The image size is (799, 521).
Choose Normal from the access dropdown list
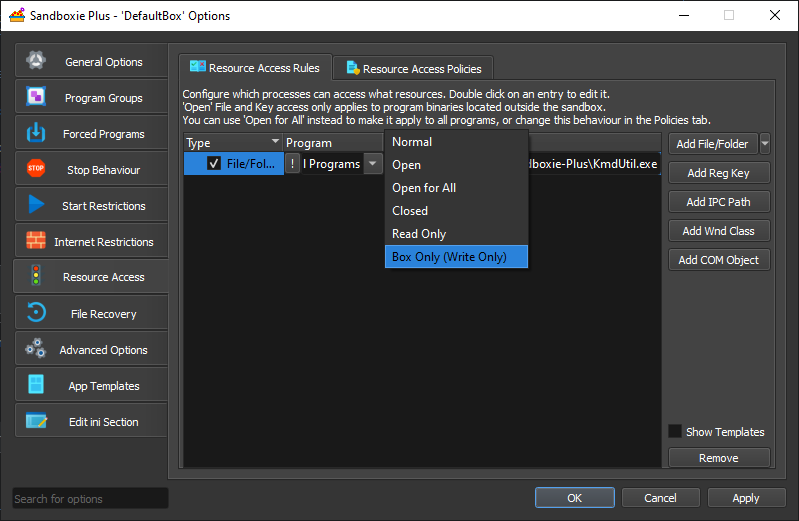[456, 142]
